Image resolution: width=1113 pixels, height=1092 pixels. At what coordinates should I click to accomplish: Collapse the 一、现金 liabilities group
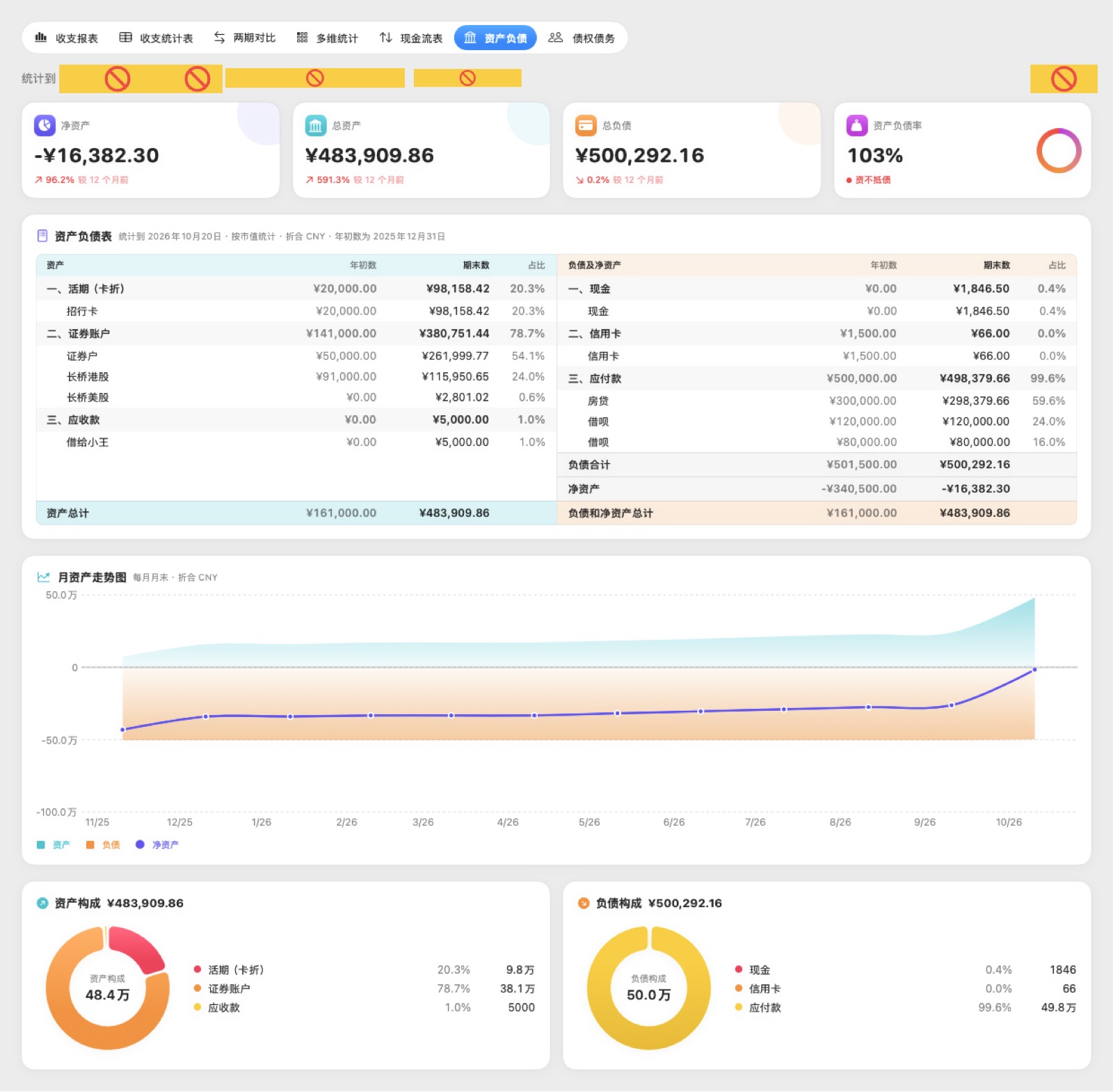point(817,289)
